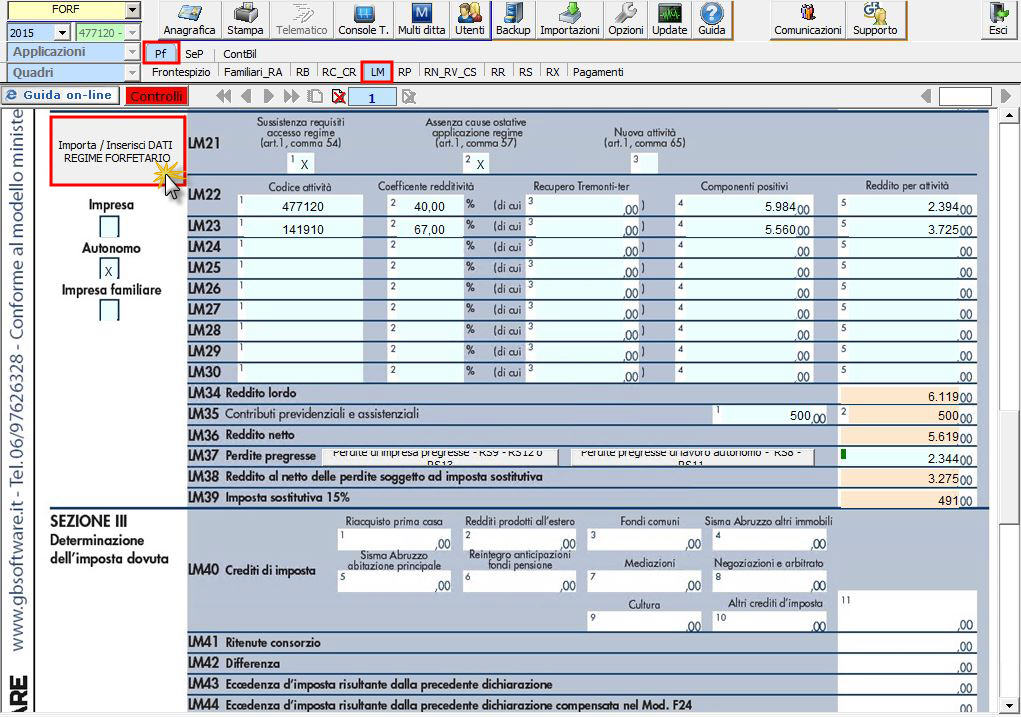Open Opzioni settings wrench icon
1021x717 pixels.
point(626,20)
